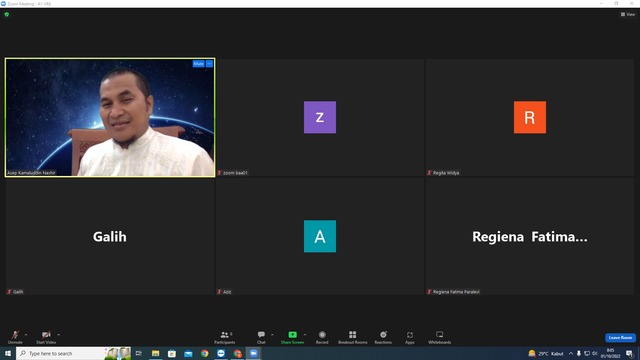Expand audio options arrow beside Unmute
This screenshot has height=360, width=640.
(26, 335)
